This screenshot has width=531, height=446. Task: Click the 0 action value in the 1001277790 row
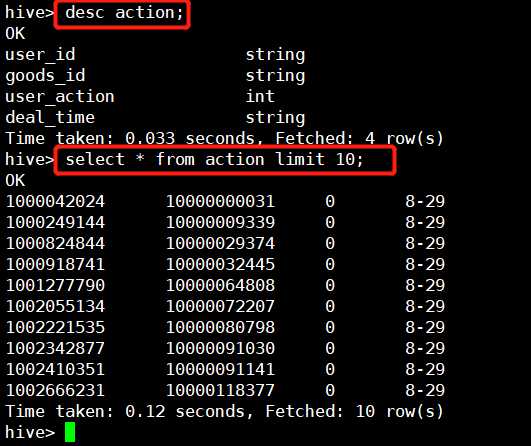(x=330, y=285)
